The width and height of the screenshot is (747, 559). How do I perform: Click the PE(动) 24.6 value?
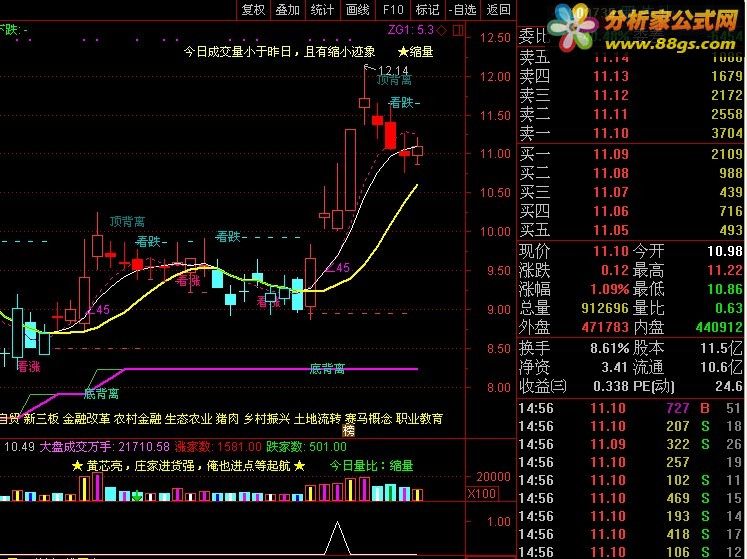729,386
